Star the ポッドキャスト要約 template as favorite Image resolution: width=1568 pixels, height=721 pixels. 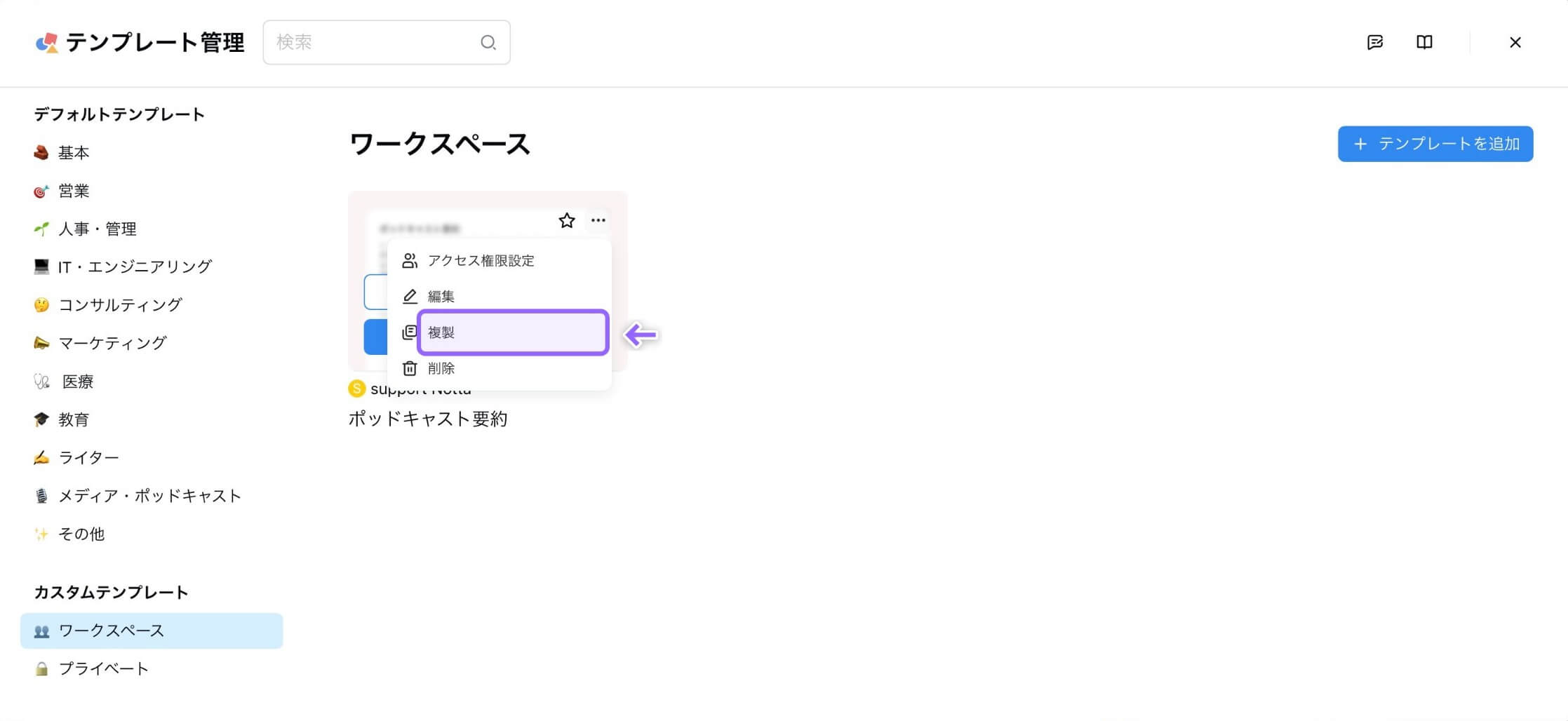tap(567, 221)
